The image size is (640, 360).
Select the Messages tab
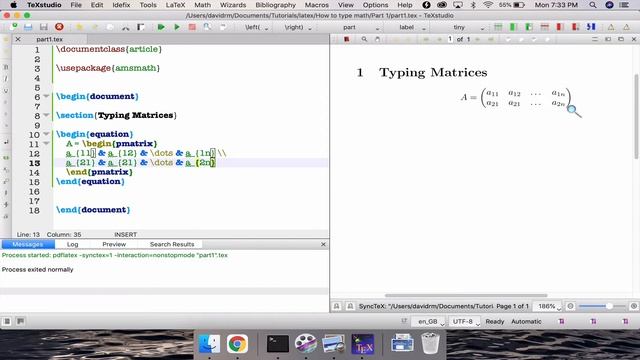(x=28, y=244)
